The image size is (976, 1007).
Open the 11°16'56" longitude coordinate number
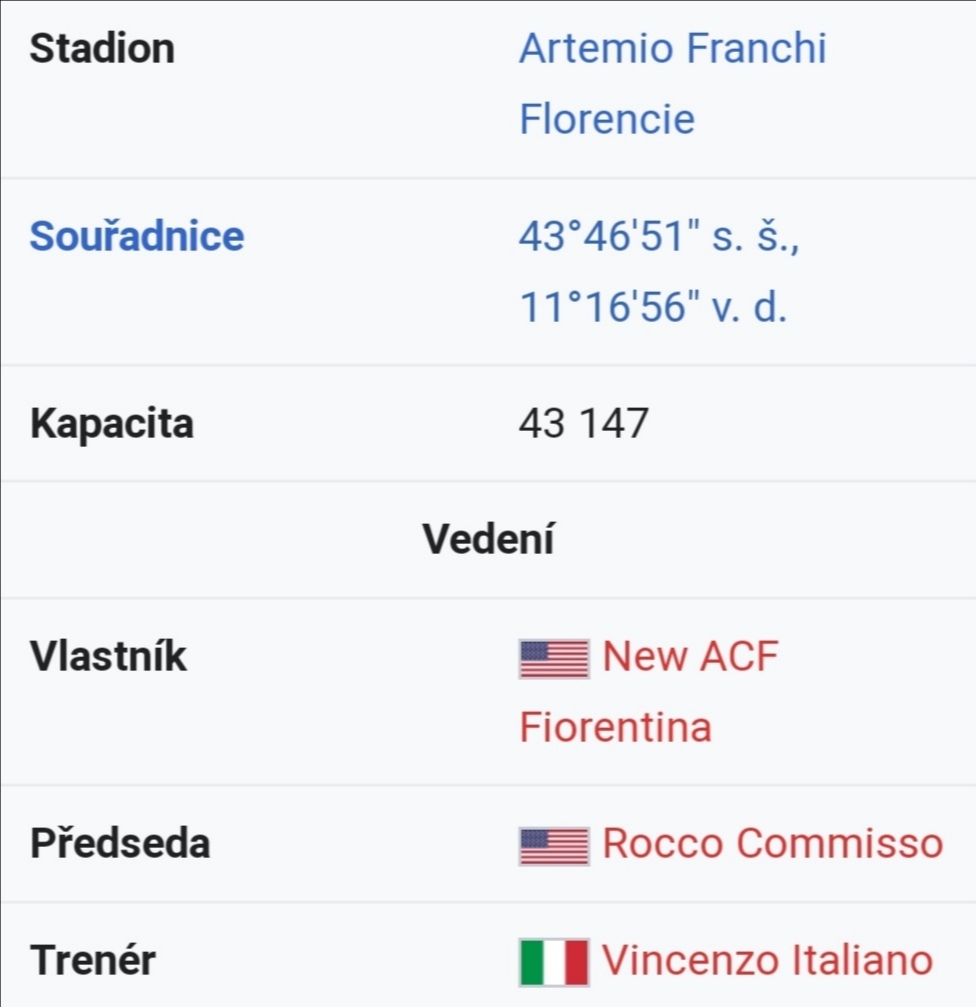point(610,307)
